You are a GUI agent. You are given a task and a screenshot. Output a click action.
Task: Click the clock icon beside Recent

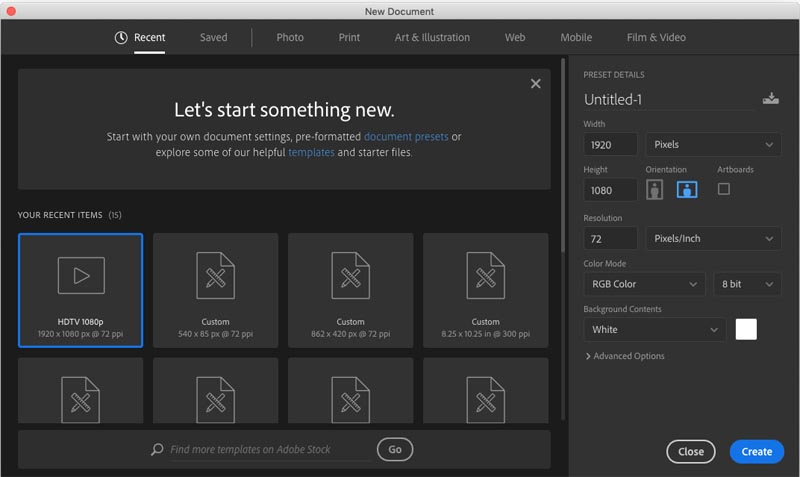121,37
